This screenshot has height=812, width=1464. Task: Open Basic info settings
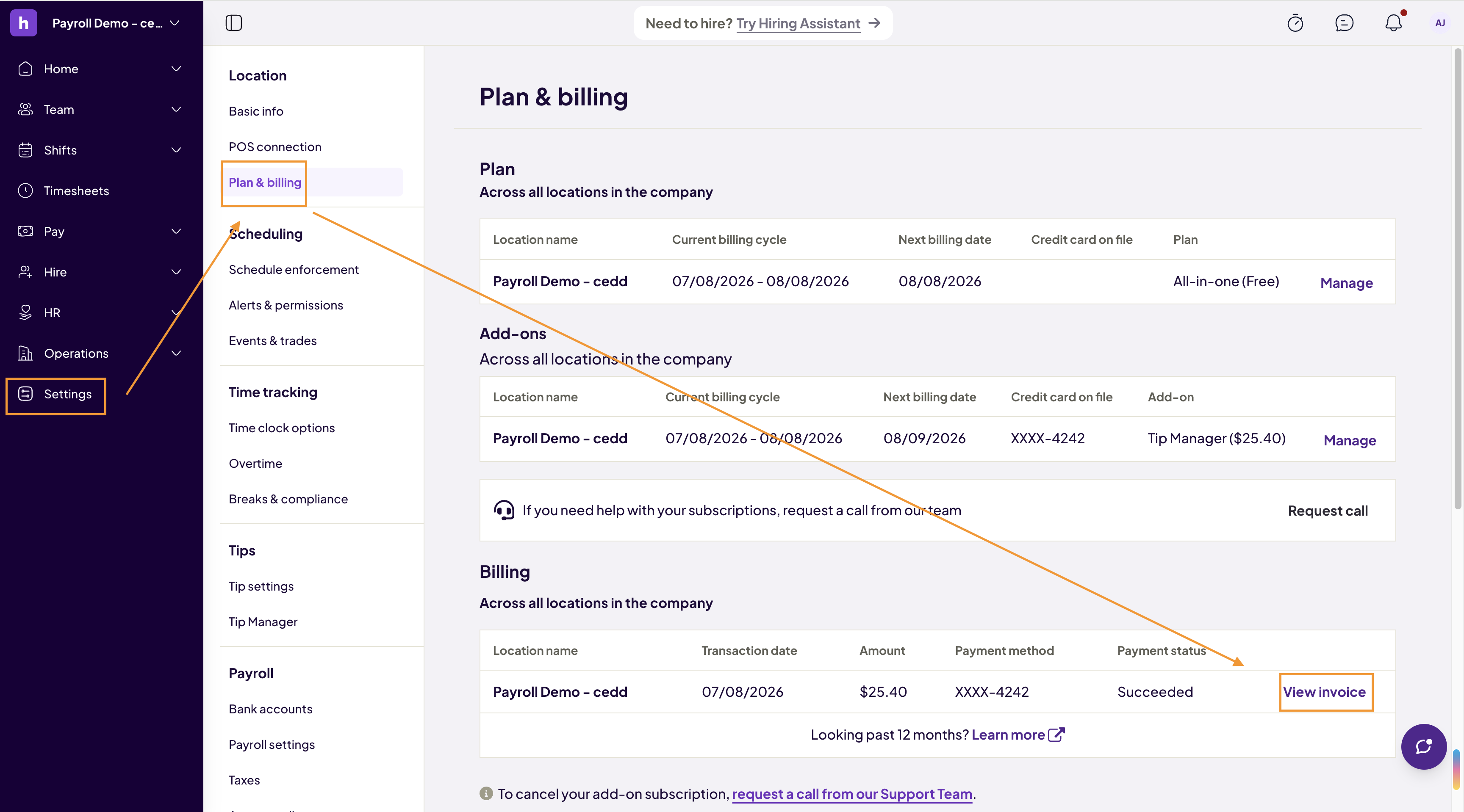tap(256, 111)
